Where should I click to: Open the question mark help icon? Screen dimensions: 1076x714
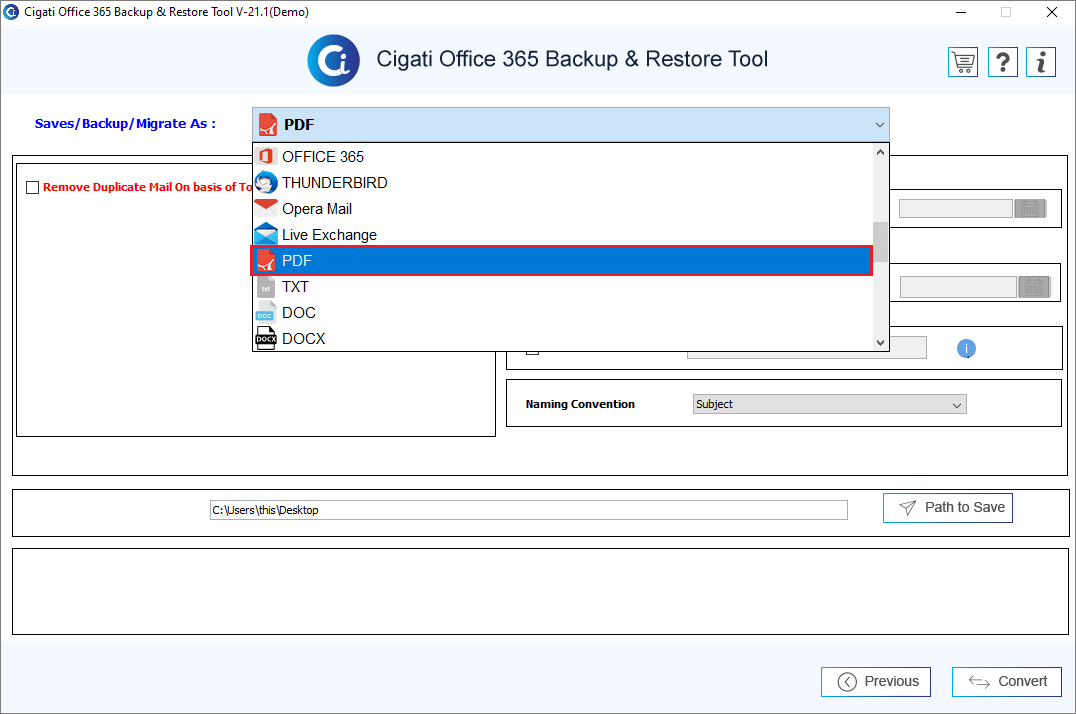[x=1003, y=62]
